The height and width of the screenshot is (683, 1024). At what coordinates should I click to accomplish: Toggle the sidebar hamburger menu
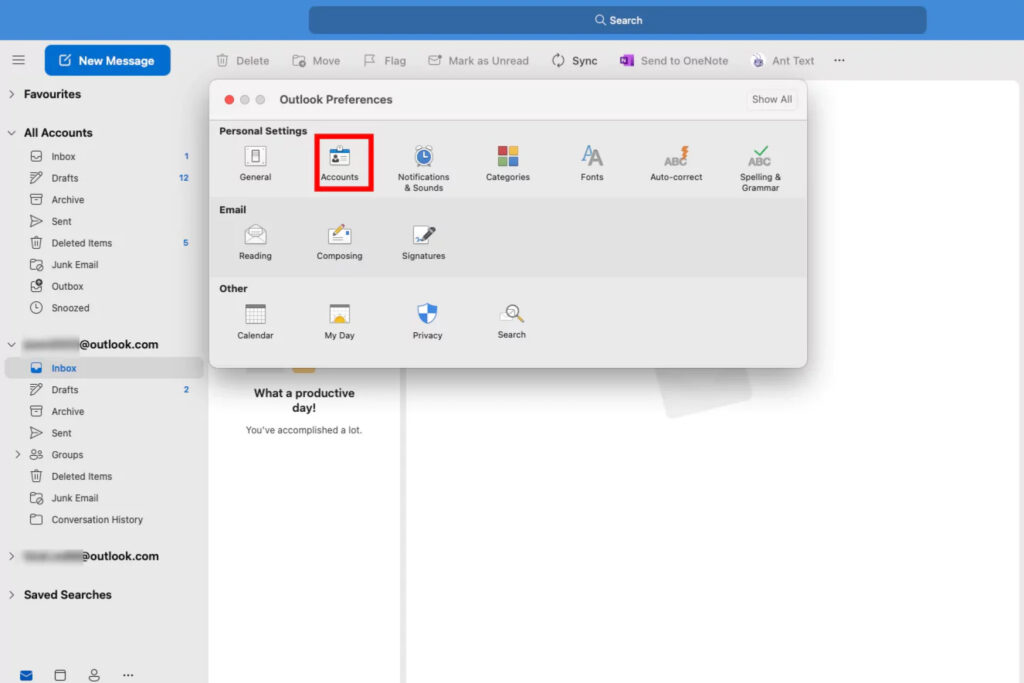pos(18,60)
